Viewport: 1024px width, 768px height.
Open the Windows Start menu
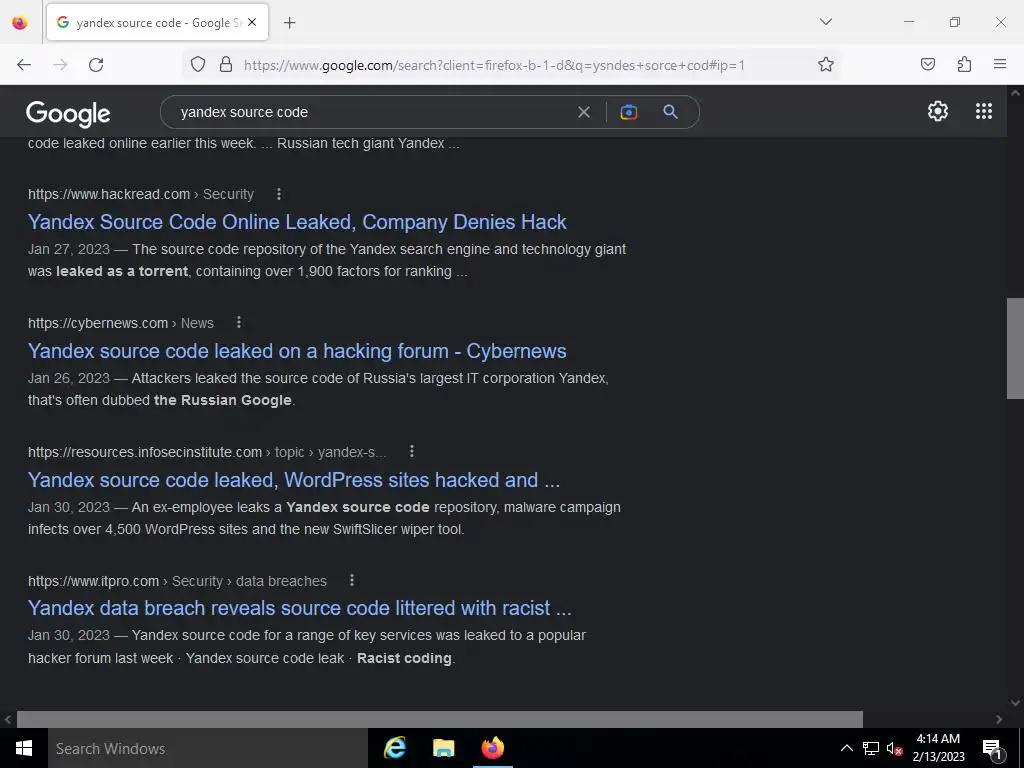24,748
